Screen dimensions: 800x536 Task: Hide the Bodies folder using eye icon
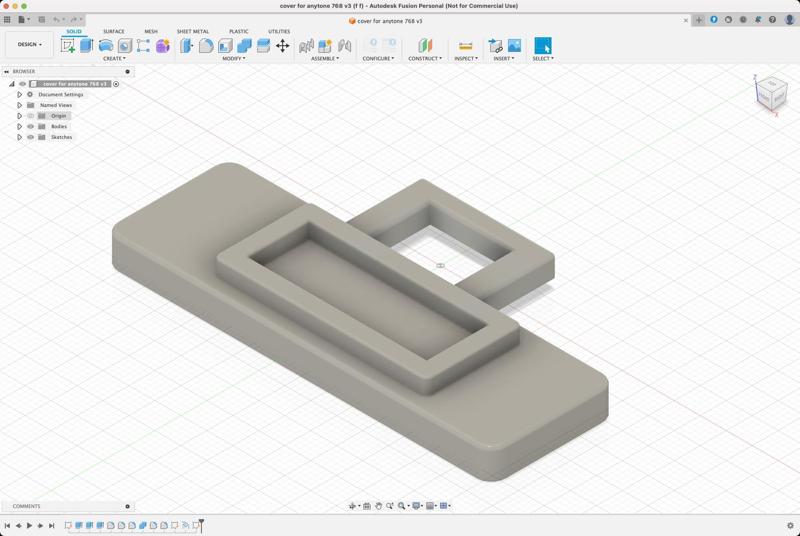point(30,126)
